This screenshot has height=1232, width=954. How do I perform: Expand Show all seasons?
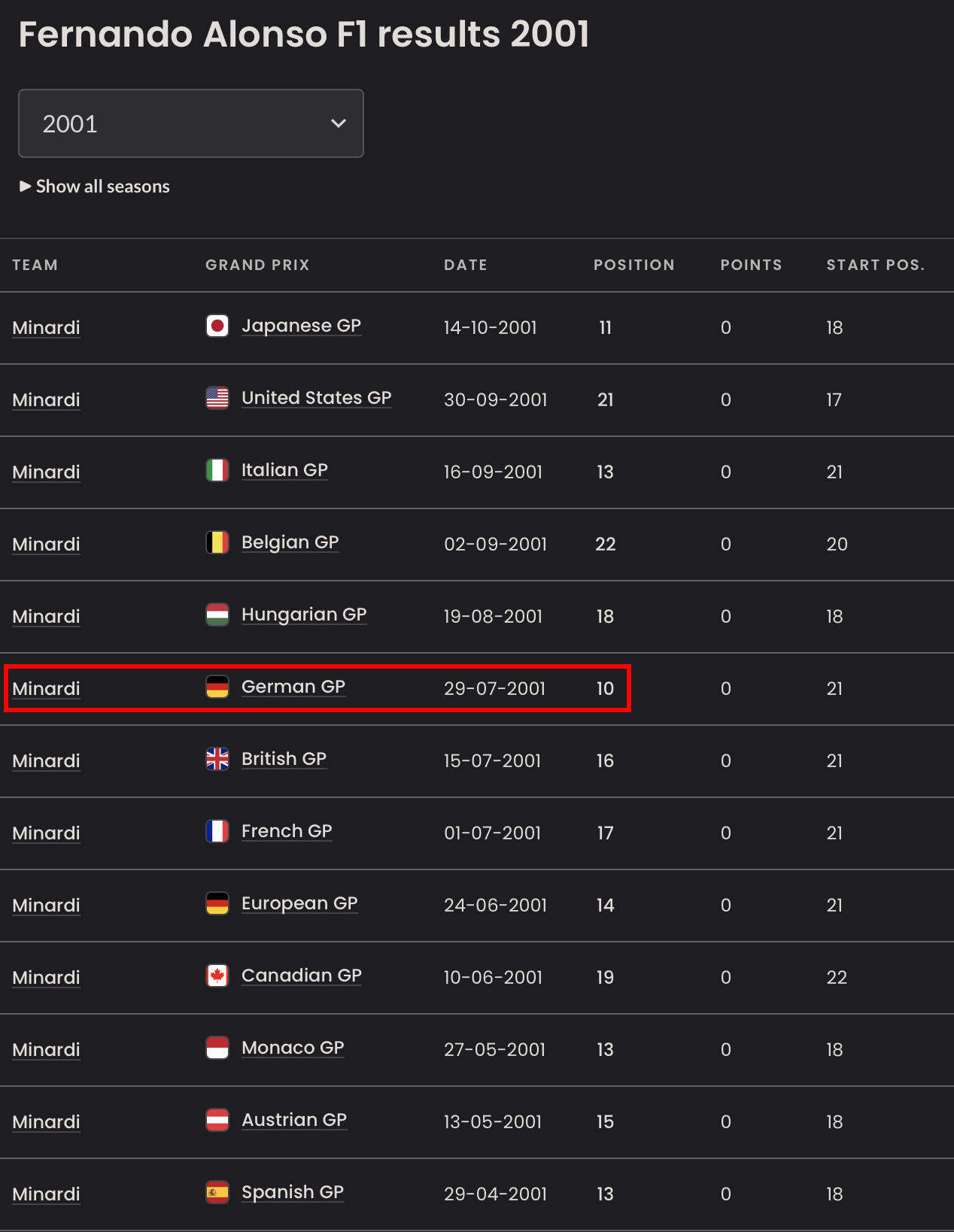(95, 187)
